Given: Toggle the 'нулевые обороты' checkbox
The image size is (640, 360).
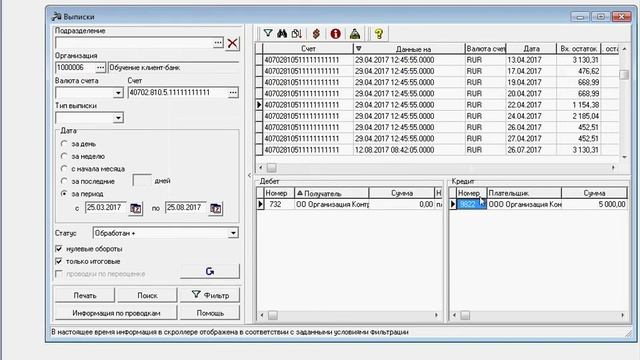Looking at the screenshot, I should 59,249.
